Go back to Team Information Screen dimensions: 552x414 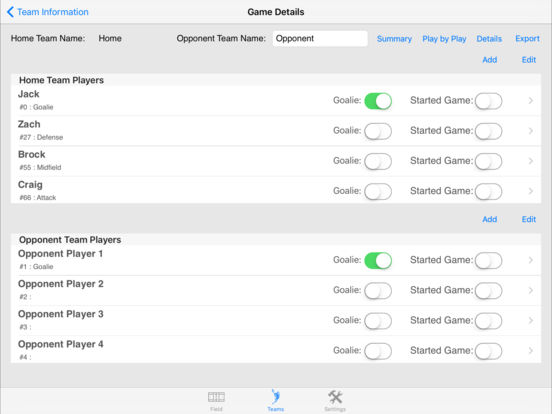click(48, 12)
